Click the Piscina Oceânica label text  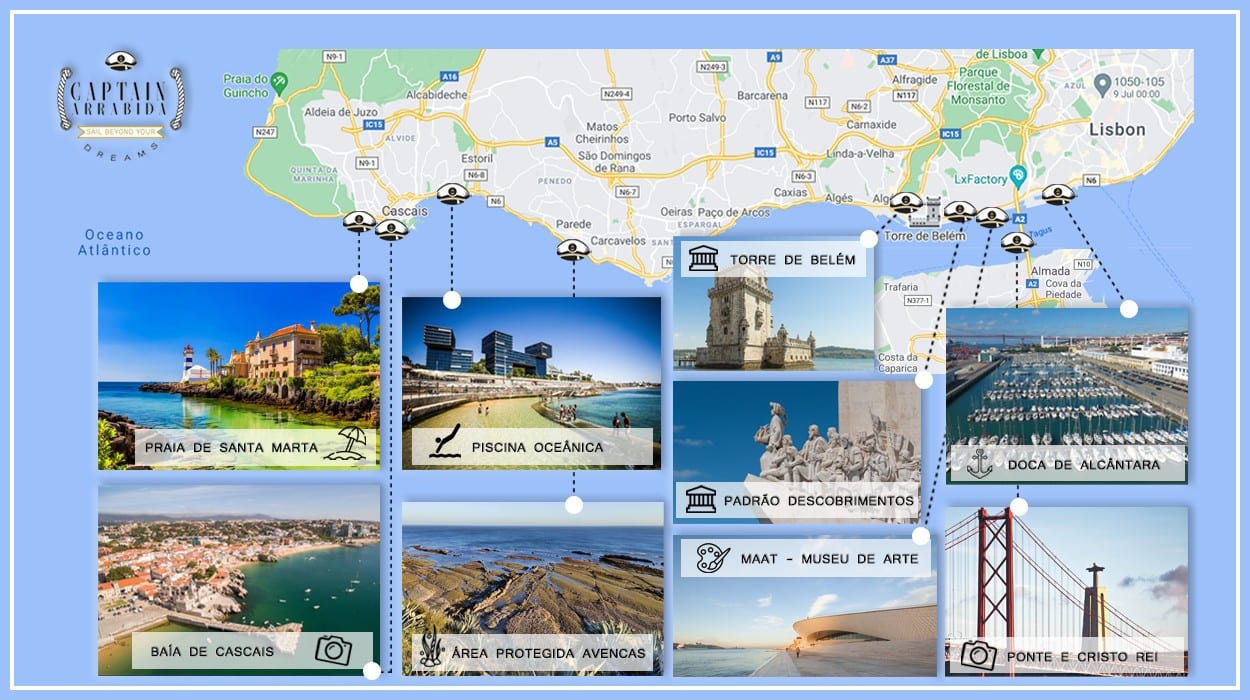click(x=537, y=446)
